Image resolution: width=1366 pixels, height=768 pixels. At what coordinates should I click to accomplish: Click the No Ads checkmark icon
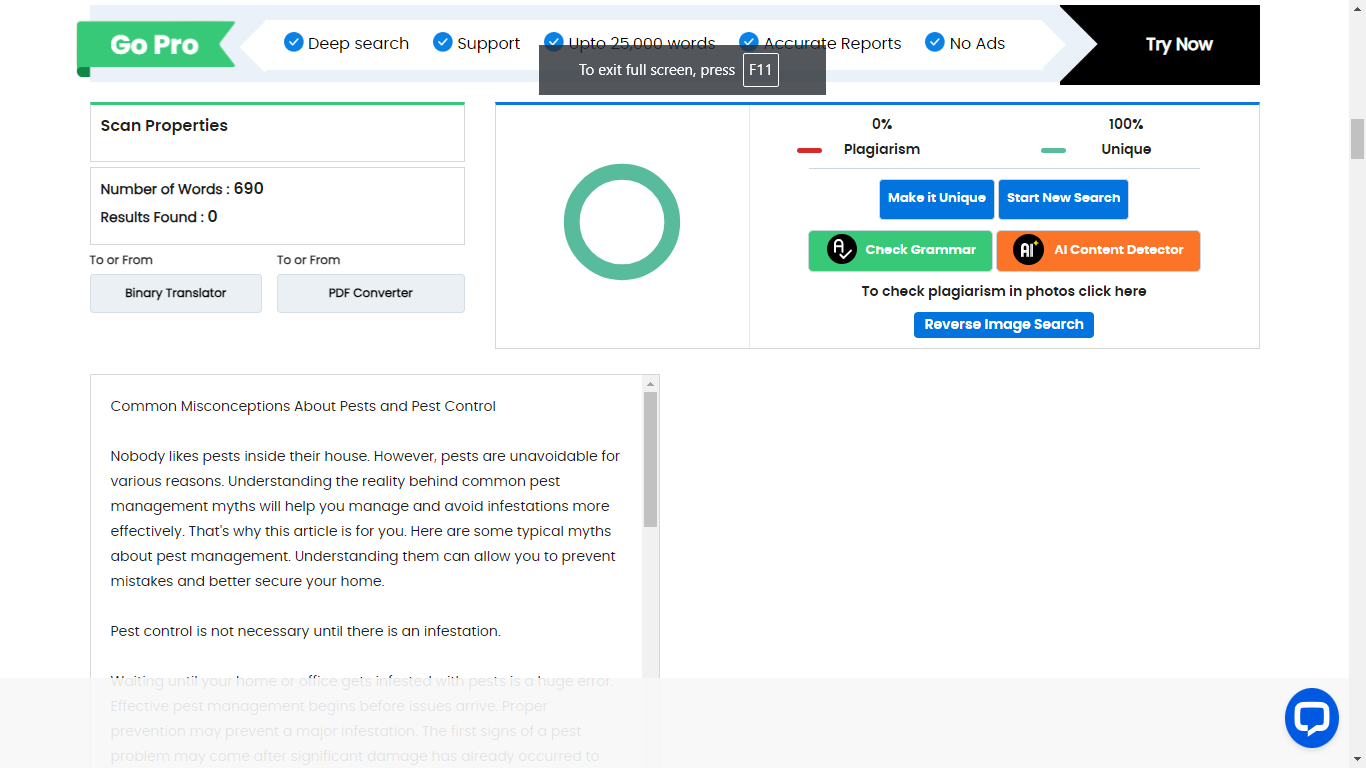click(x=935, y=42)
